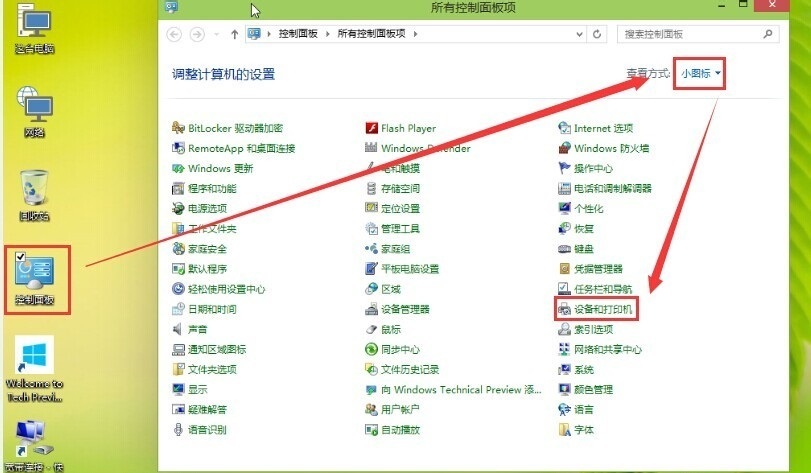
Task: Click 控制面板 in the breadcrumb path
Action: pyautogui.click(x=298, y=34)
